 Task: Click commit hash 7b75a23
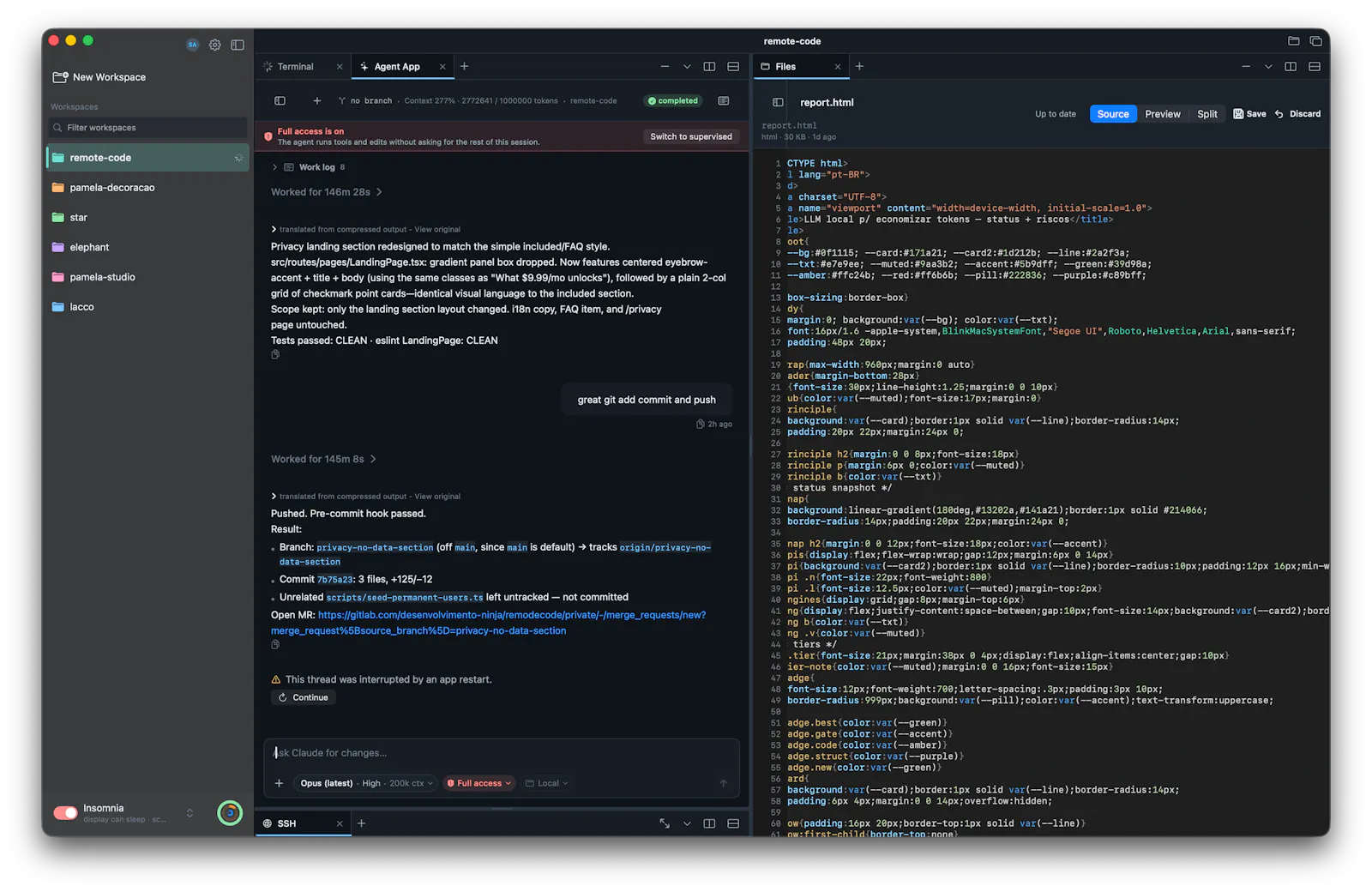coord(335,580)
